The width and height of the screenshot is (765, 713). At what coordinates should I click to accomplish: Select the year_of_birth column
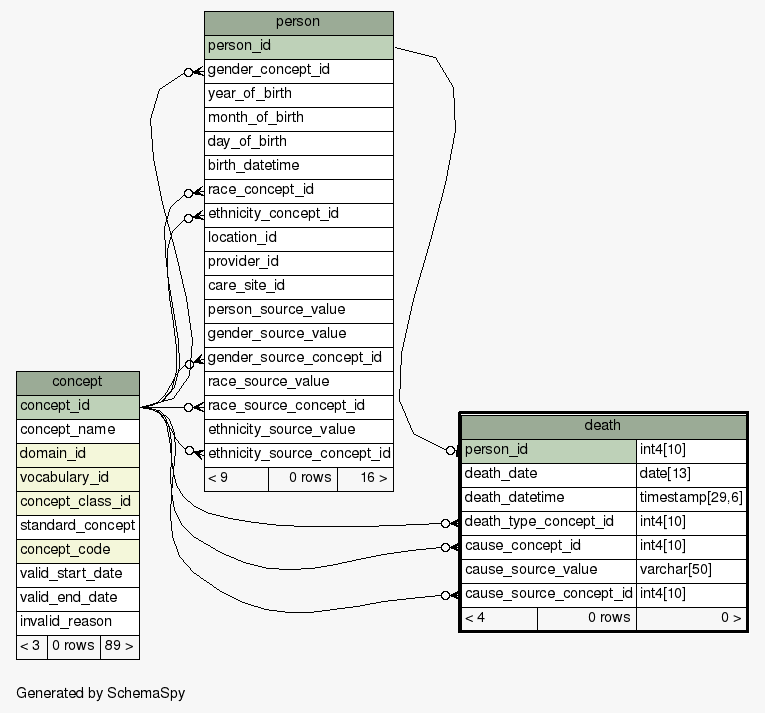point(298,94)
